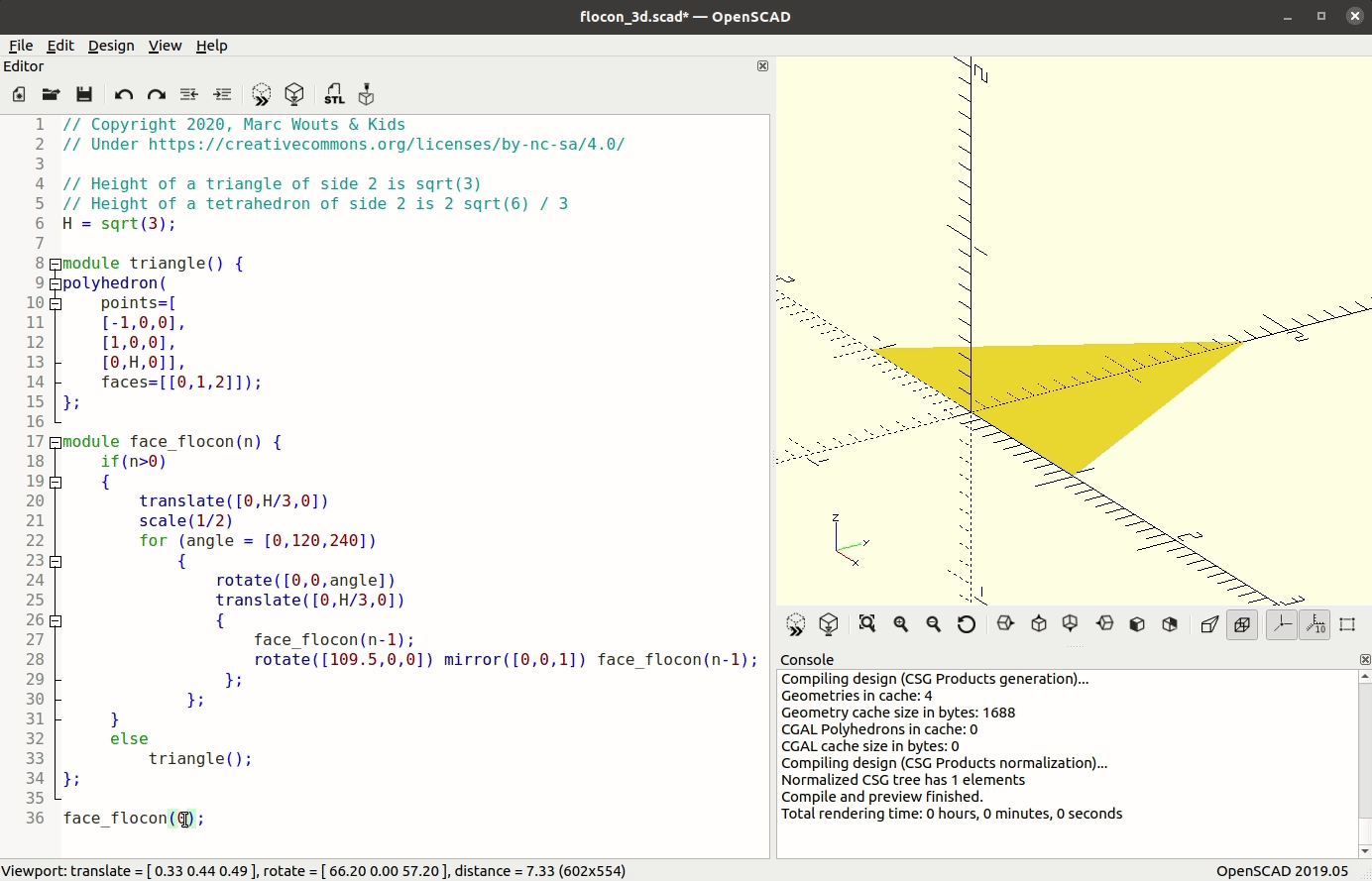
Task: Preview the design from editor toolbar
Action: [262, 94]
